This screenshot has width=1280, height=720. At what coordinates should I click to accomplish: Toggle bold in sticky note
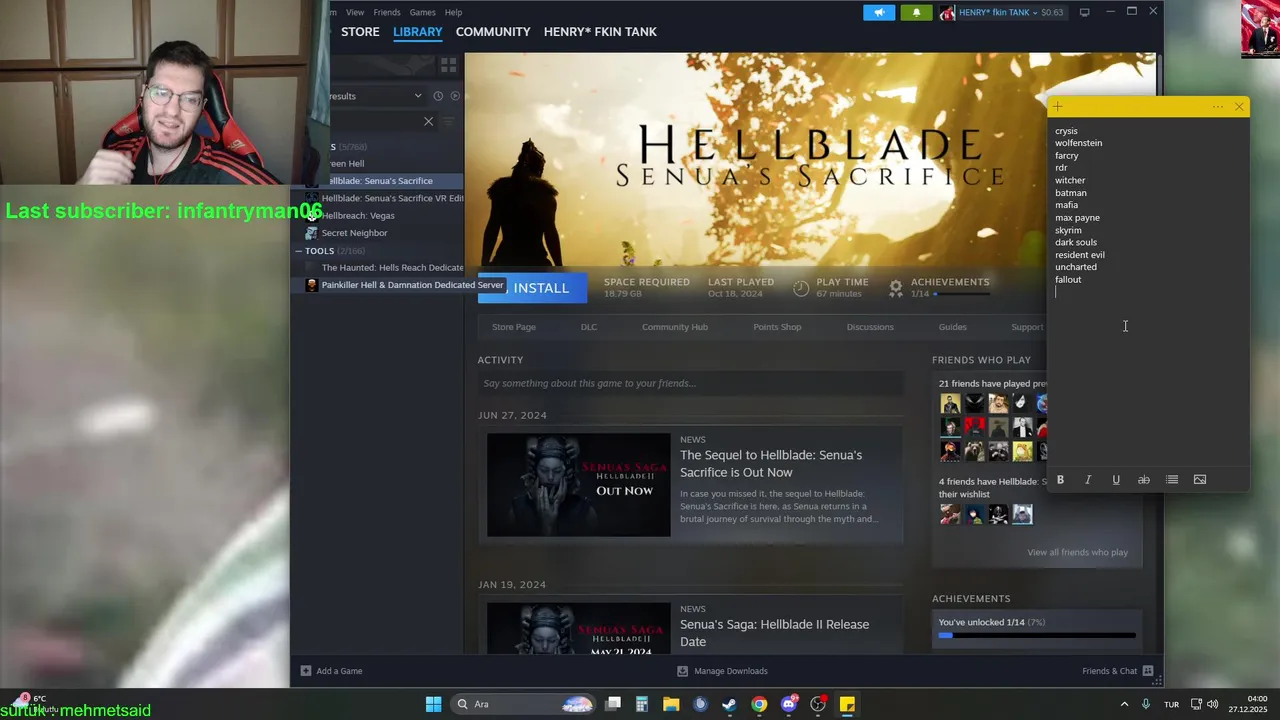click(1060, 480)
